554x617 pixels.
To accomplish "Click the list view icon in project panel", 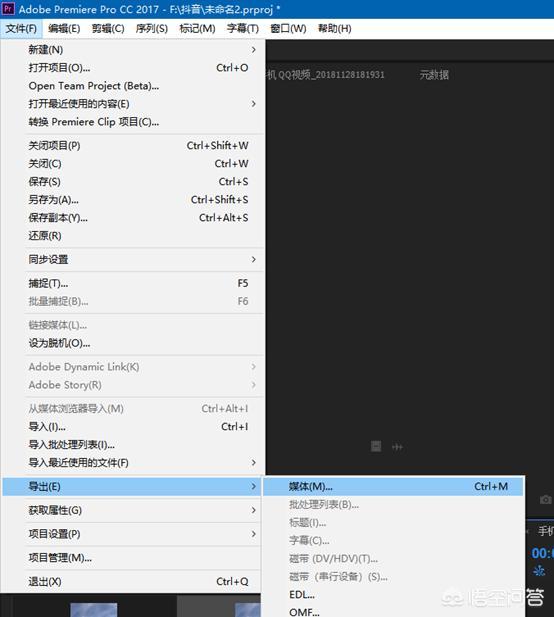I will point(376,447).
